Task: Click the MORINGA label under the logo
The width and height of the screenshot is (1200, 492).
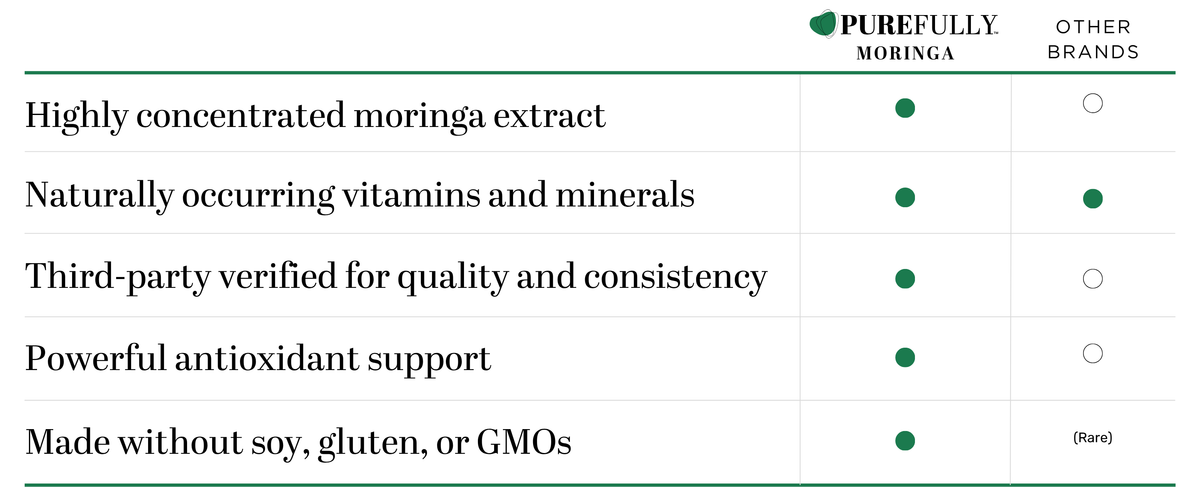Action: point(905,54)
